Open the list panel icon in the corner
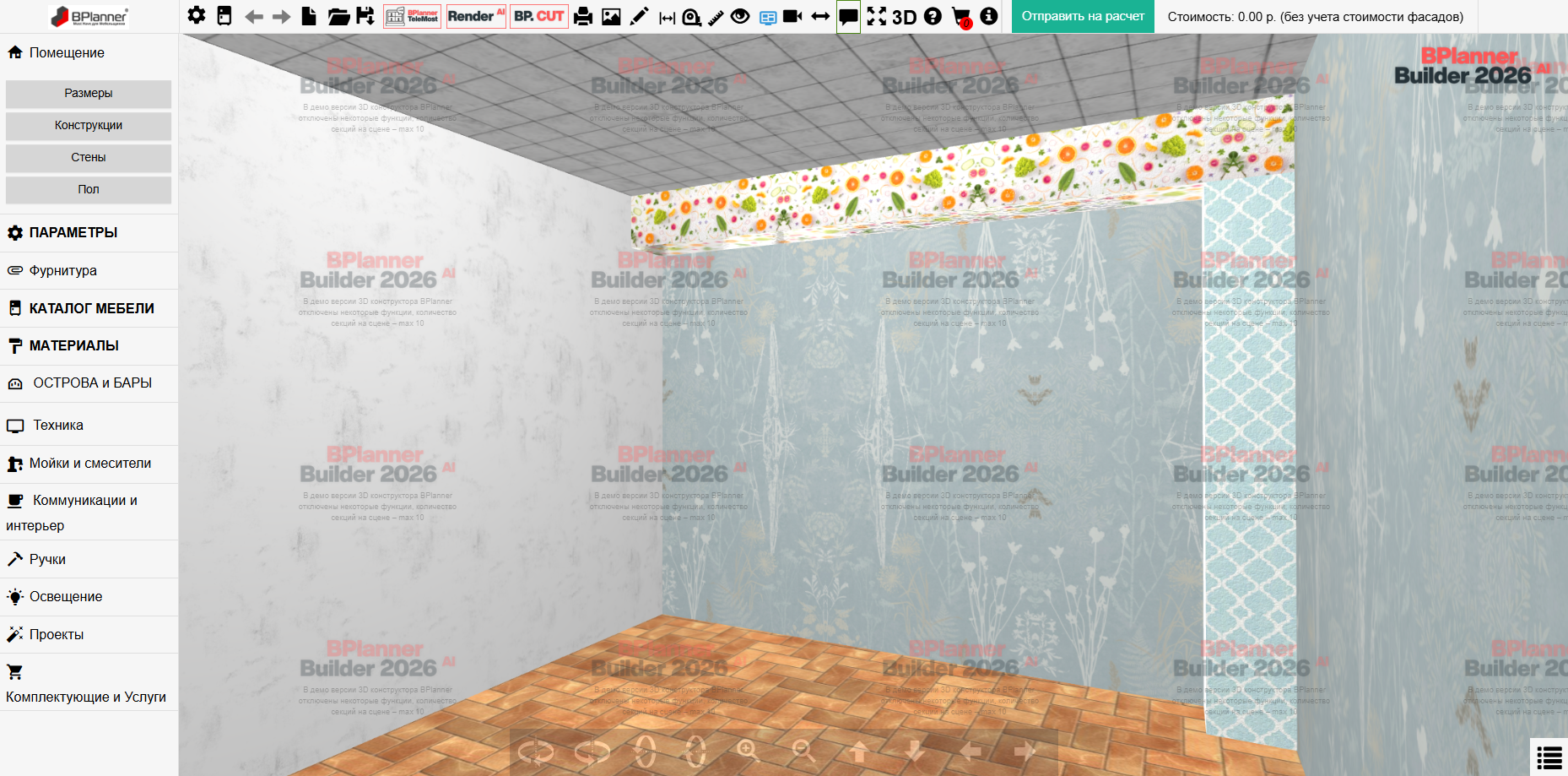This screenshot has width=1568, height=776. [1549, 757]
